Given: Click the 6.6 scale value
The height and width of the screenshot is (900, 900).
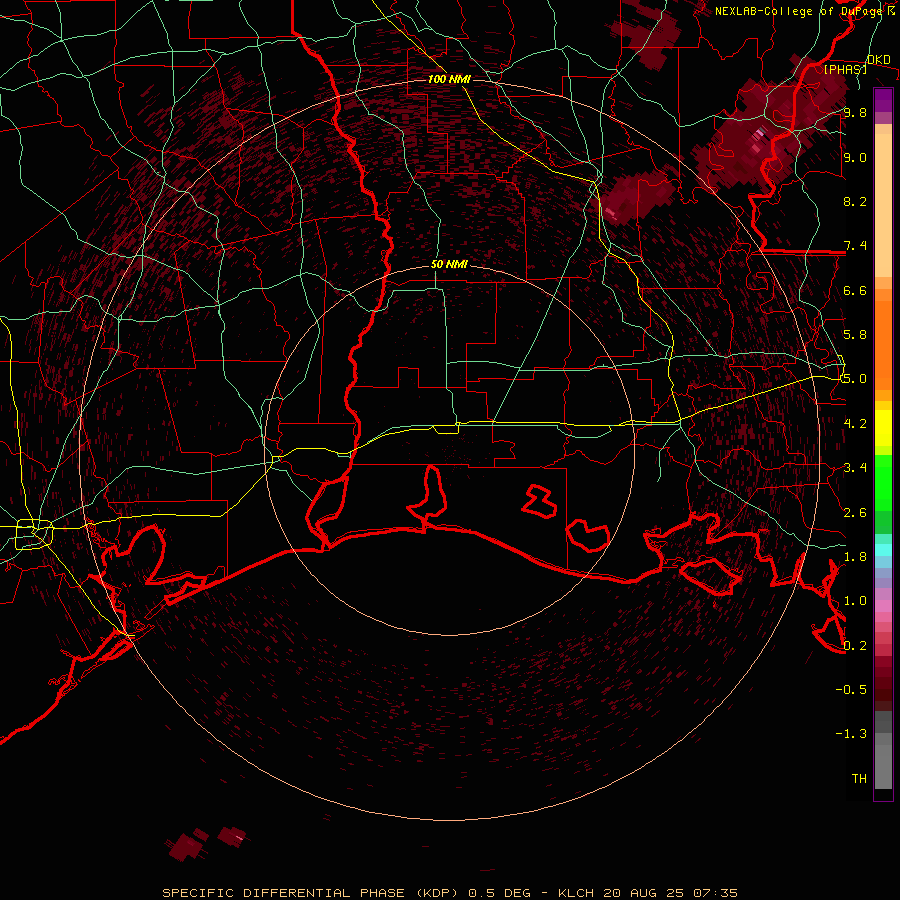Looking at the screenshot, I should 855,290.
